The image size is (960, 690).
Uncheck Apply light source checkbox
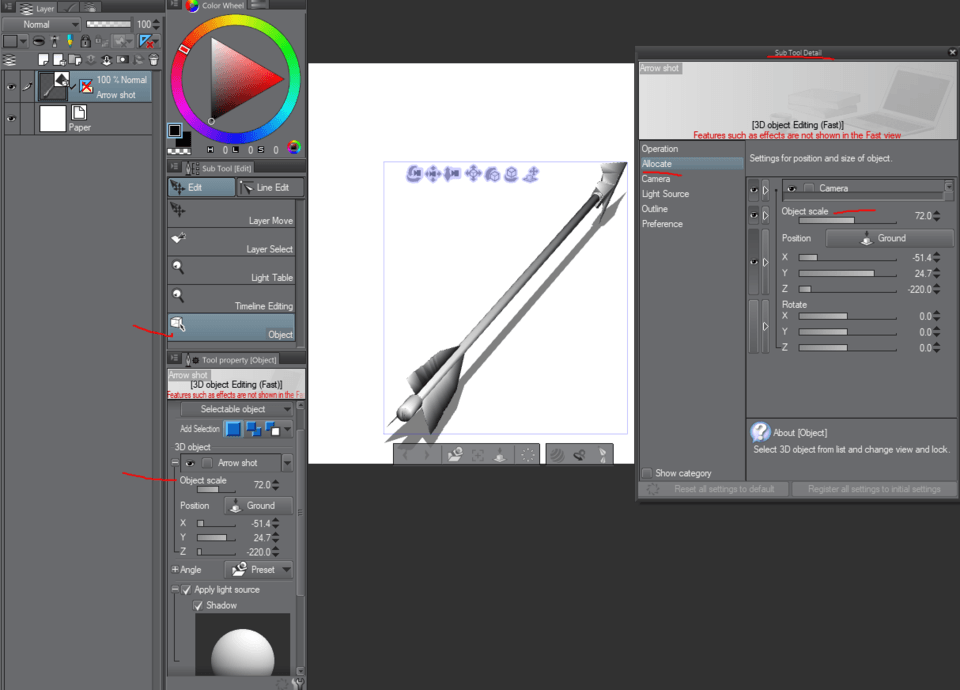[x=186, y=590]
